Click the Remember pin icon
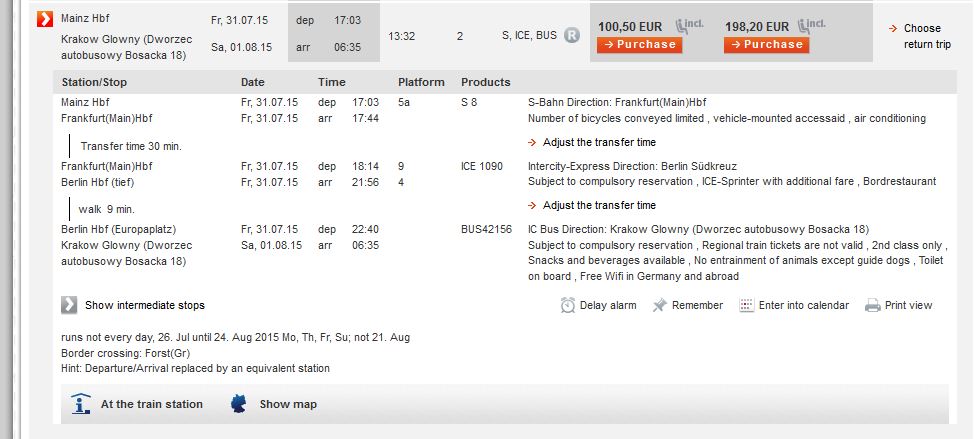 tap(659, 305)
